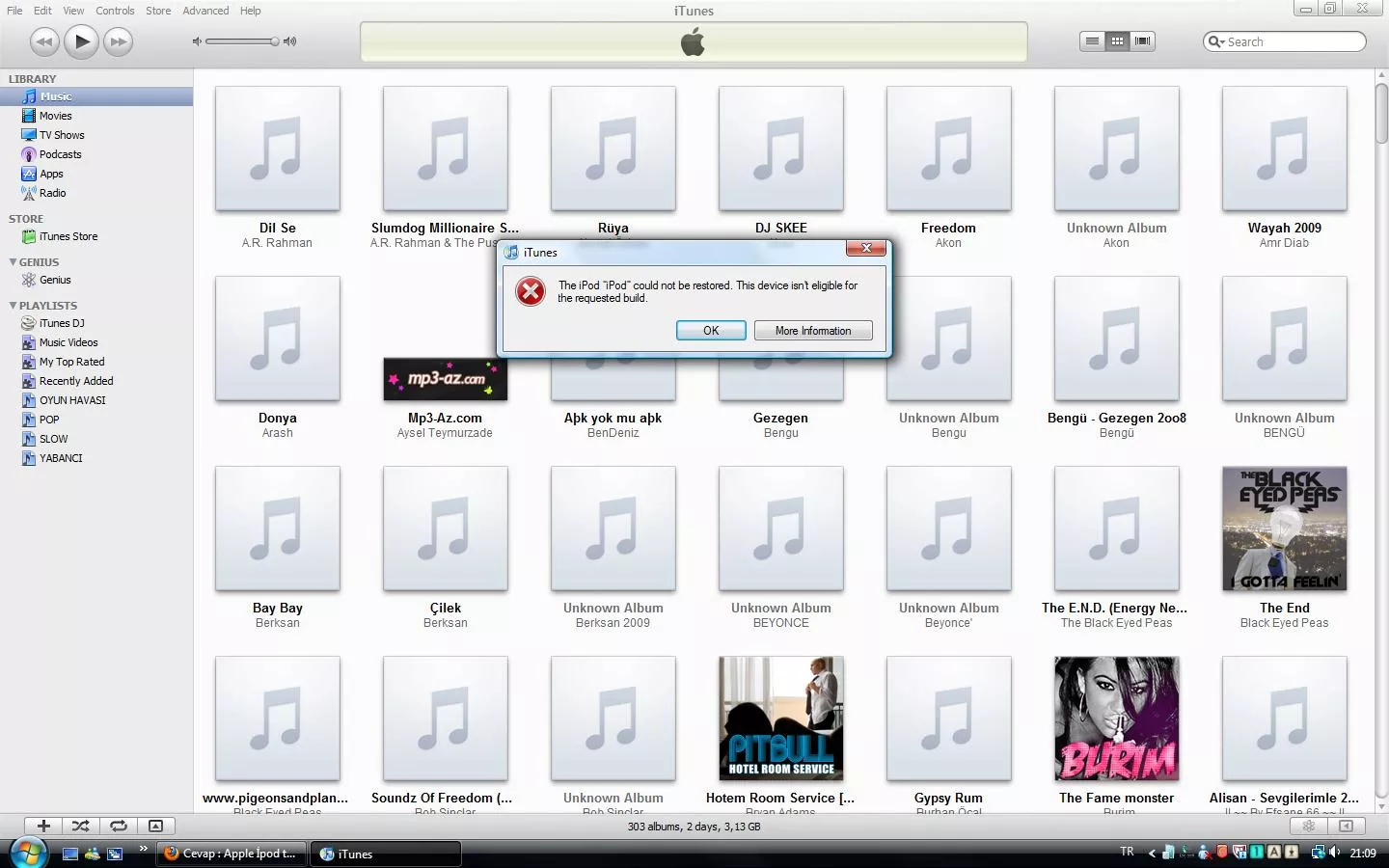Image resolution: width=1389 pixels, height=868 pixels.
Task: Toggle repeat playback
Action: pos(118,826)
